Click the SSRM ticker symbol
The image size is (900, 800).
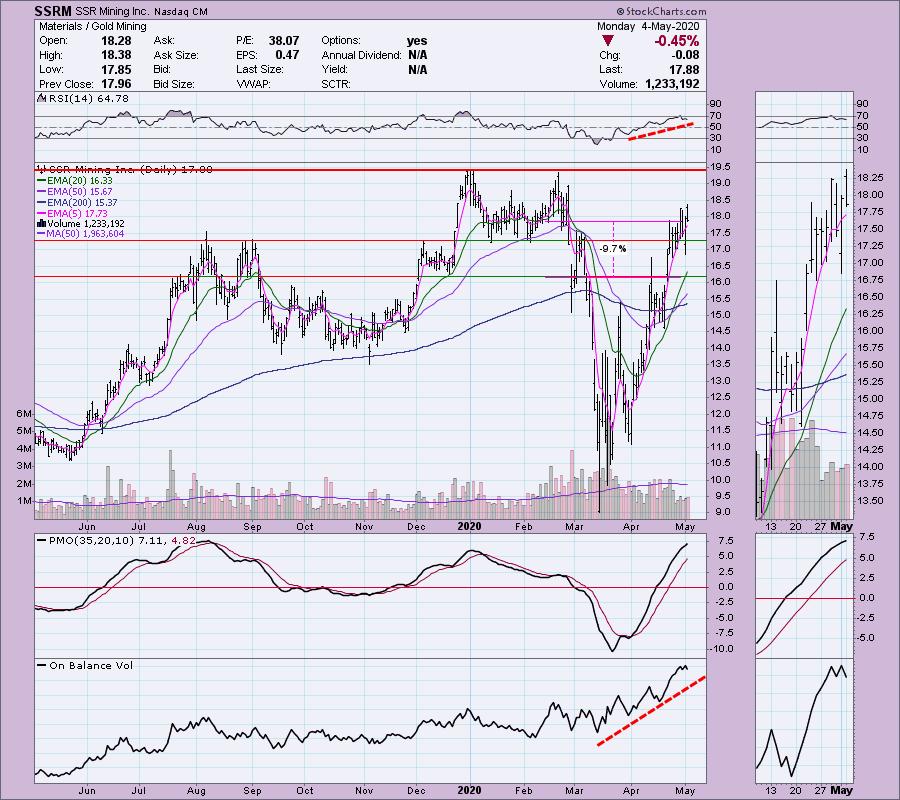53,11
